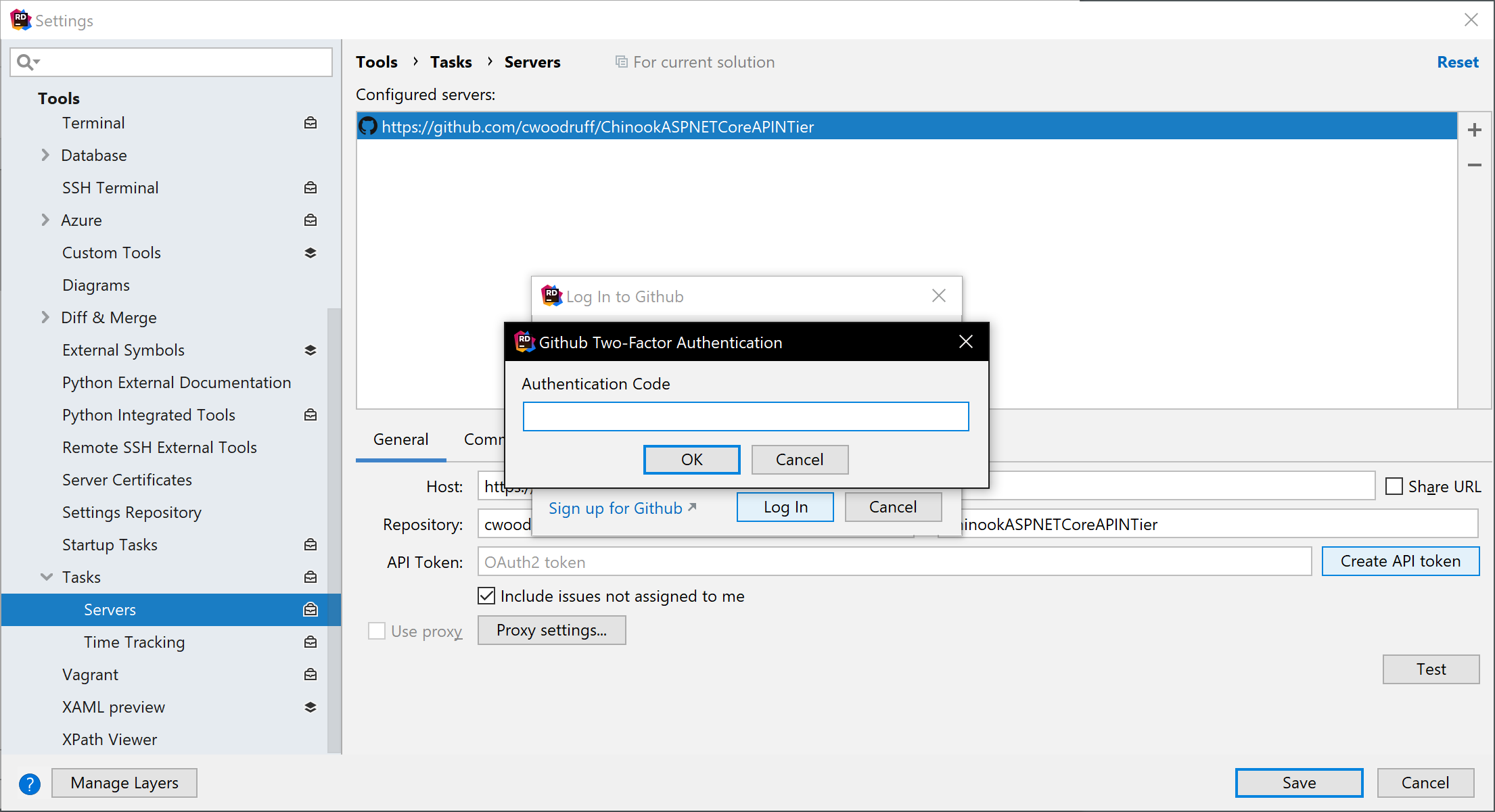This screenshot has height=812, width=1495.
Task: Uncheck Include issues not assigned to me
Action: point(486,596)
